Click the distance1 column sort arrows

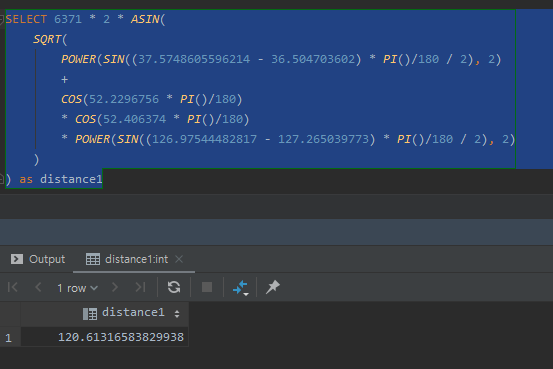177,313
